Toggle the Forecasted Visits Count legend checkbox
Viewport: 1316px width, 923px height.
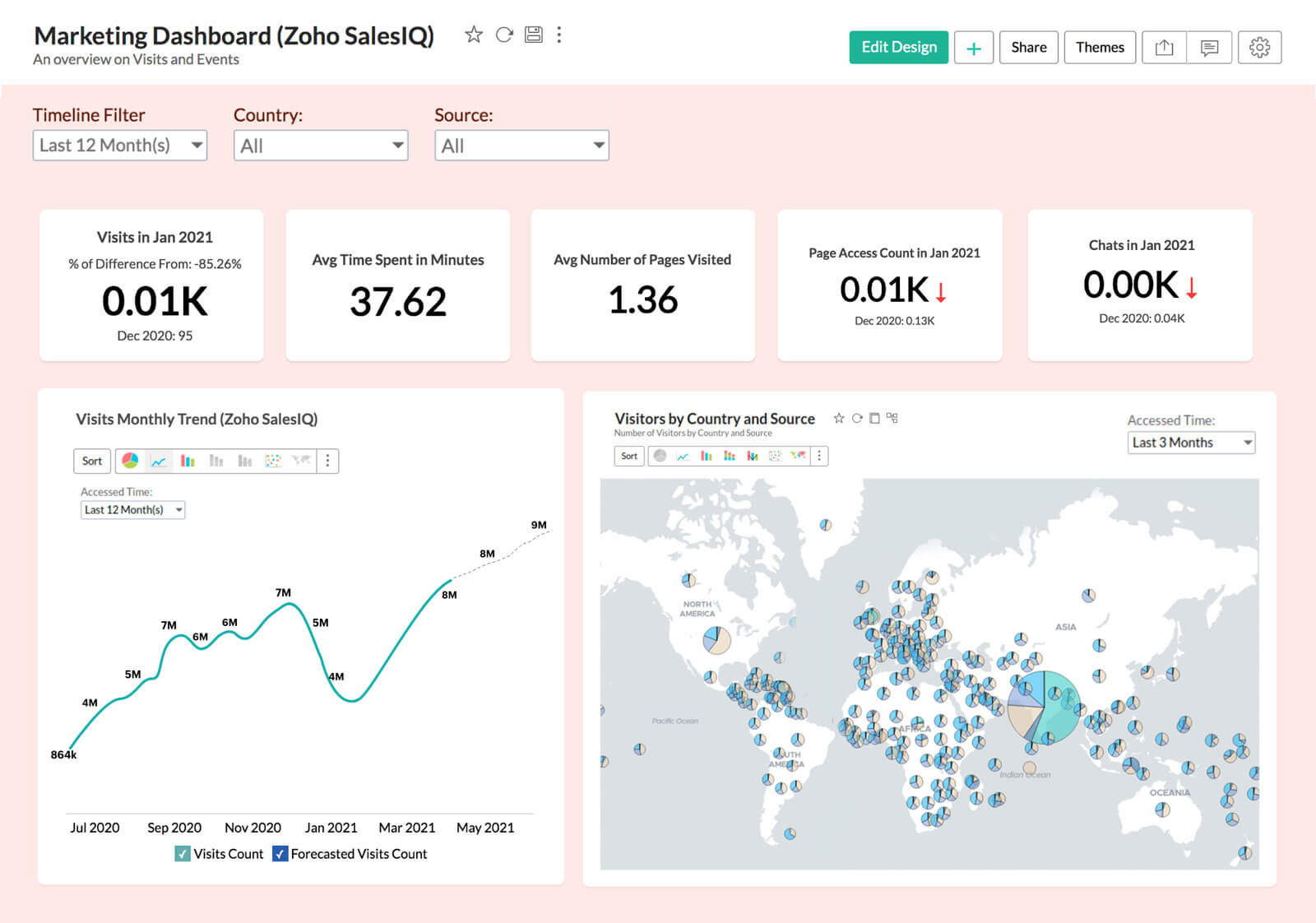pyautogui.click(x=280, y=854)
